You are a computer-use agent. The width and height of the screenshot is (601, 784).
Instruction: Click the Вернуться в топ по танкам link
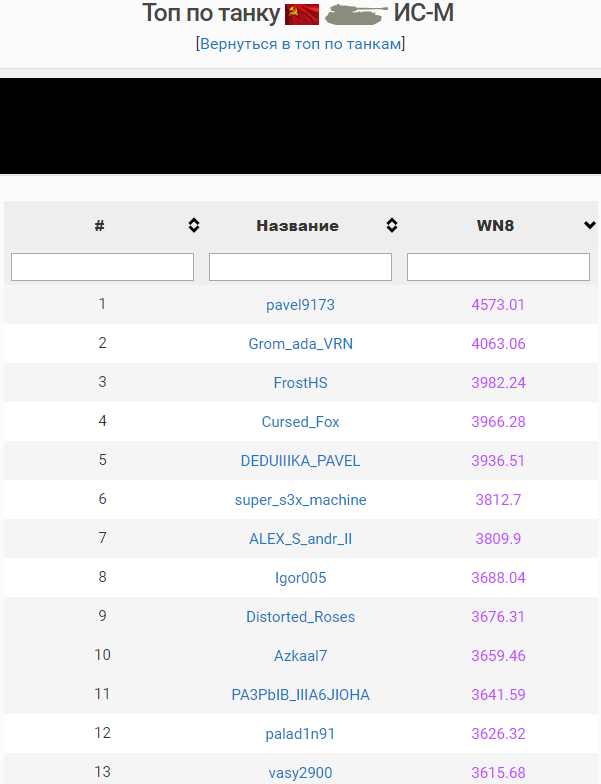click(x=300, y=44)
